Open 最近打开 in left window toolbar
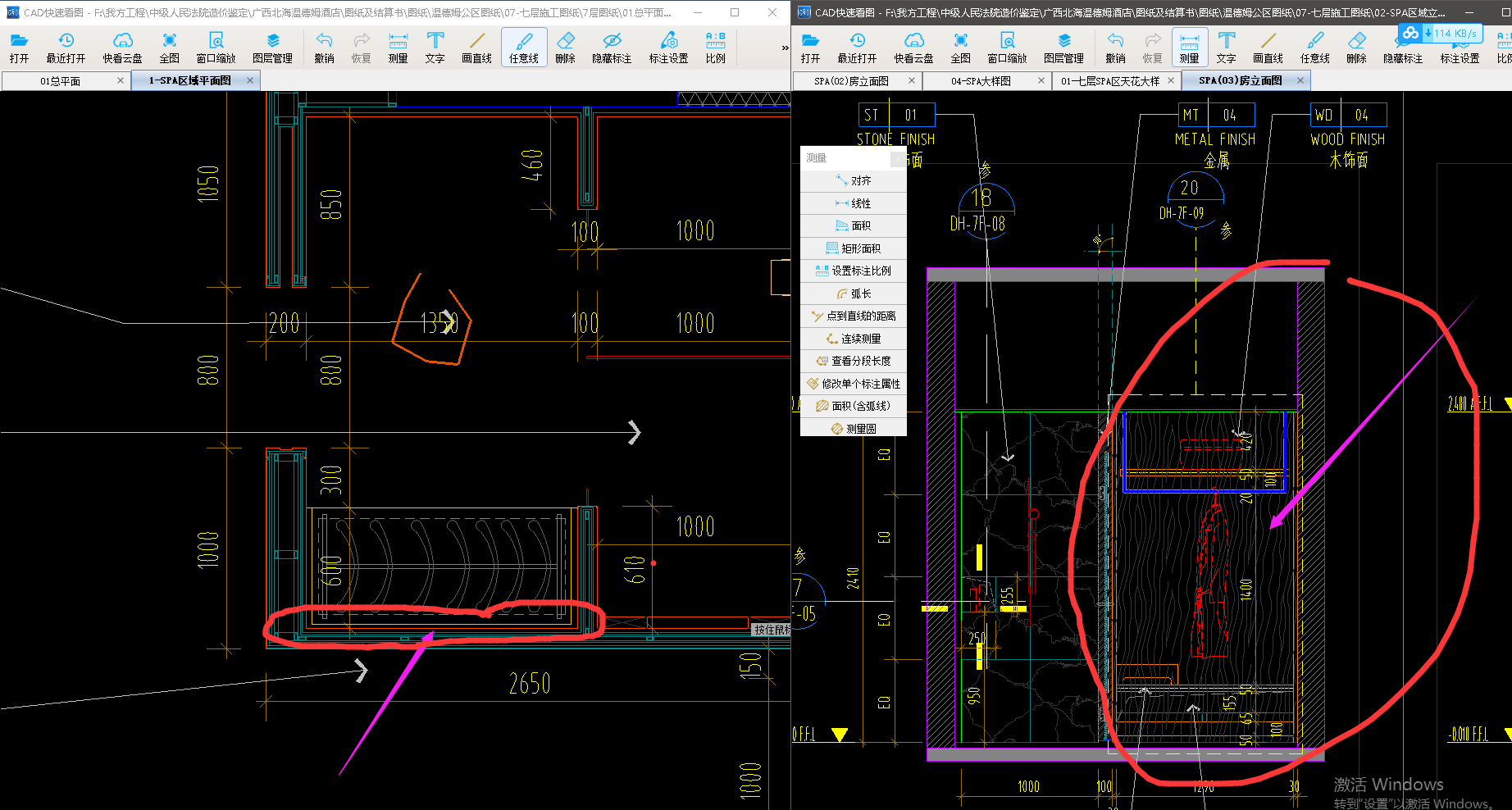The width and height of the screenshot is (1512, 810). click(66, 48)
